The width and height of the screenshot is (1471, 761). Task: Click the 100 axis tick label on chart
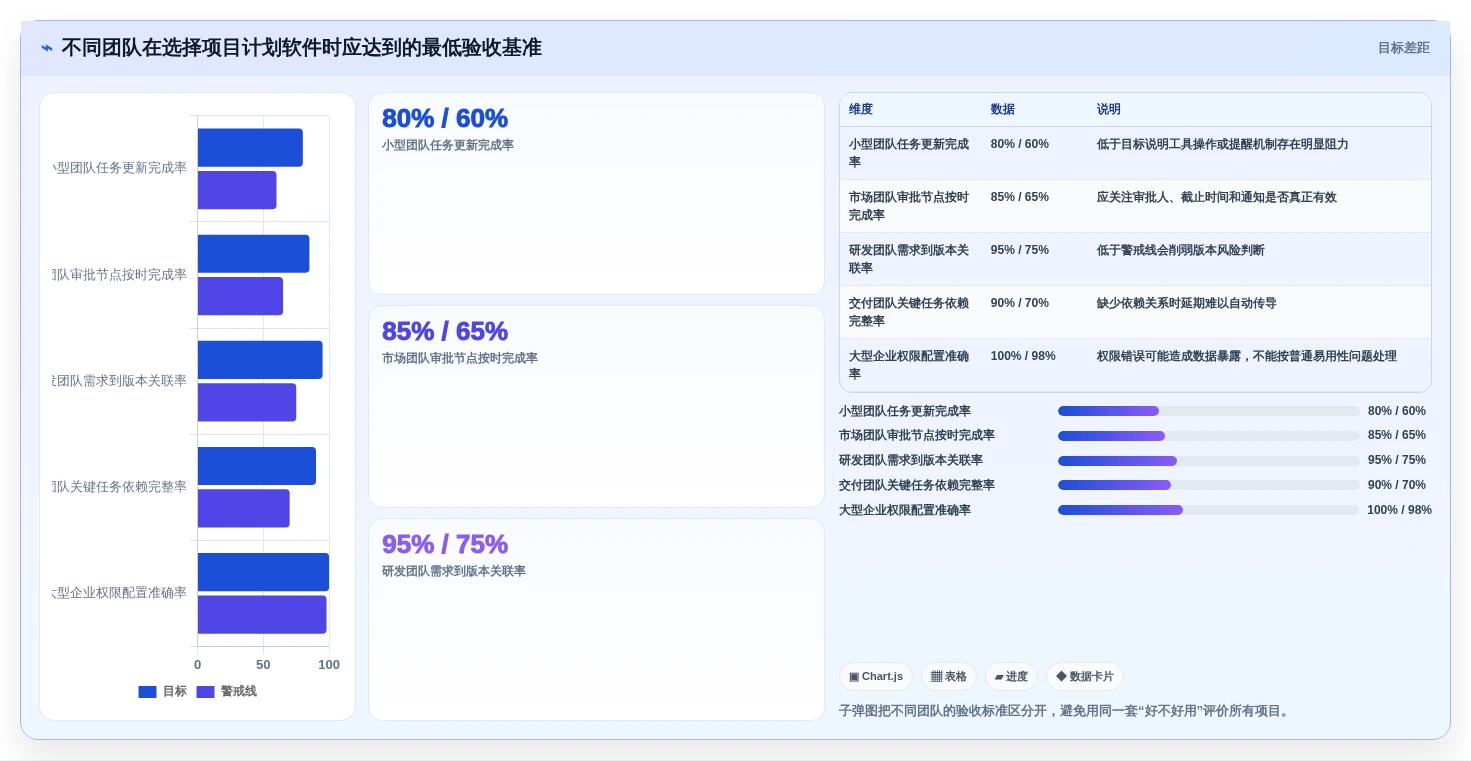click(329, 665)
